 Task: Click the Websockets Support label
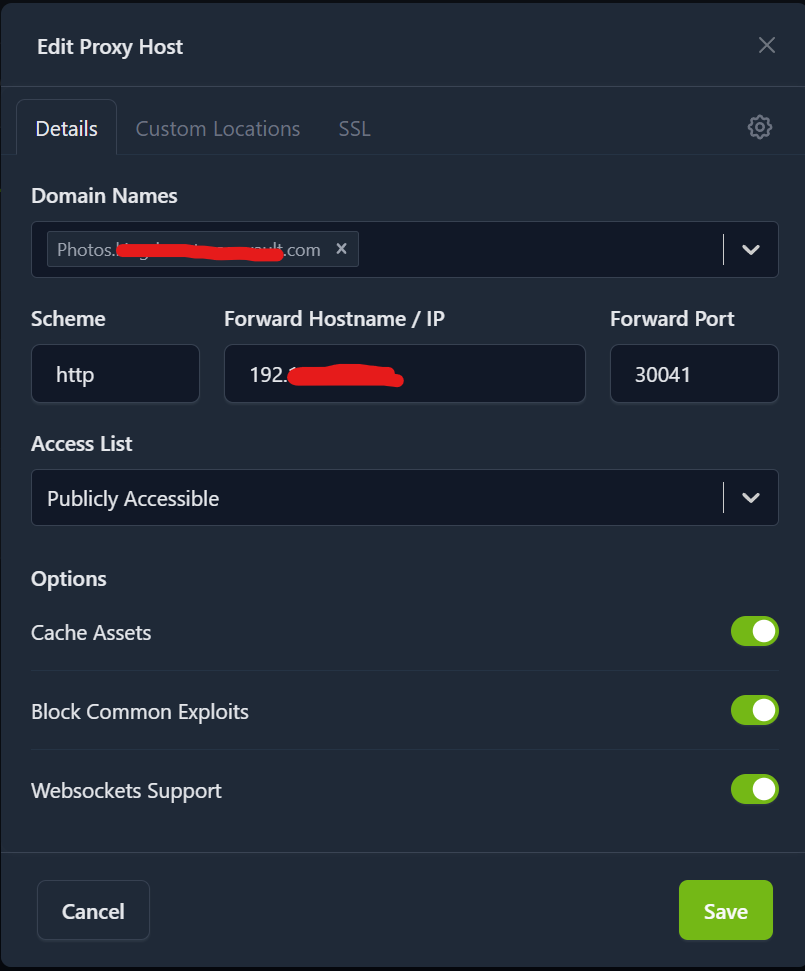click(x=126, y=791)
